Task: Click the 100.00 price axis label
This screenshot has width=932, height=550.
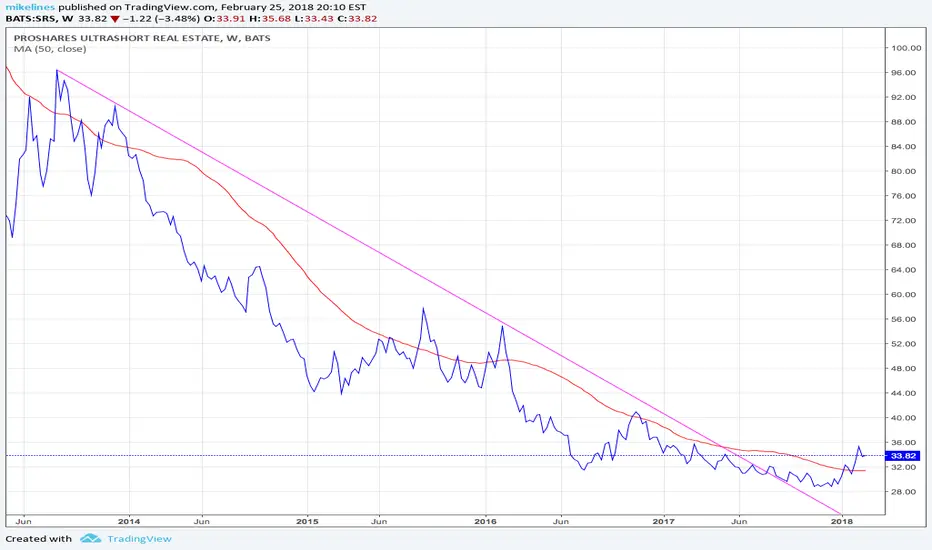Action: 906,48
